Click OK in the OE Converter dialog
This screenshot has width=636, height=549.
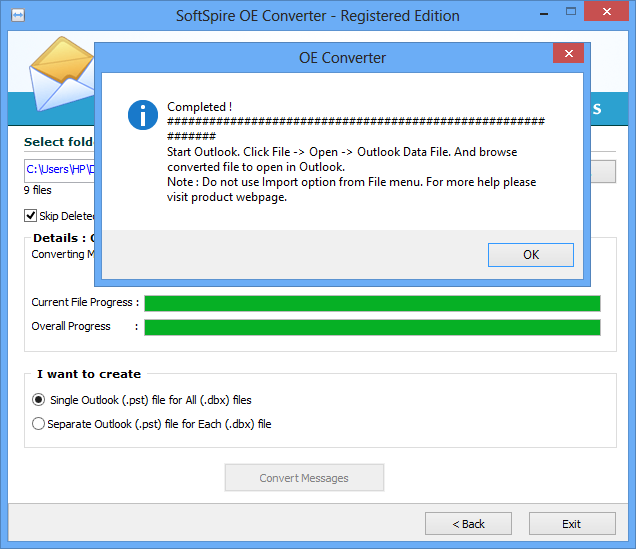(x=531, y=255)
